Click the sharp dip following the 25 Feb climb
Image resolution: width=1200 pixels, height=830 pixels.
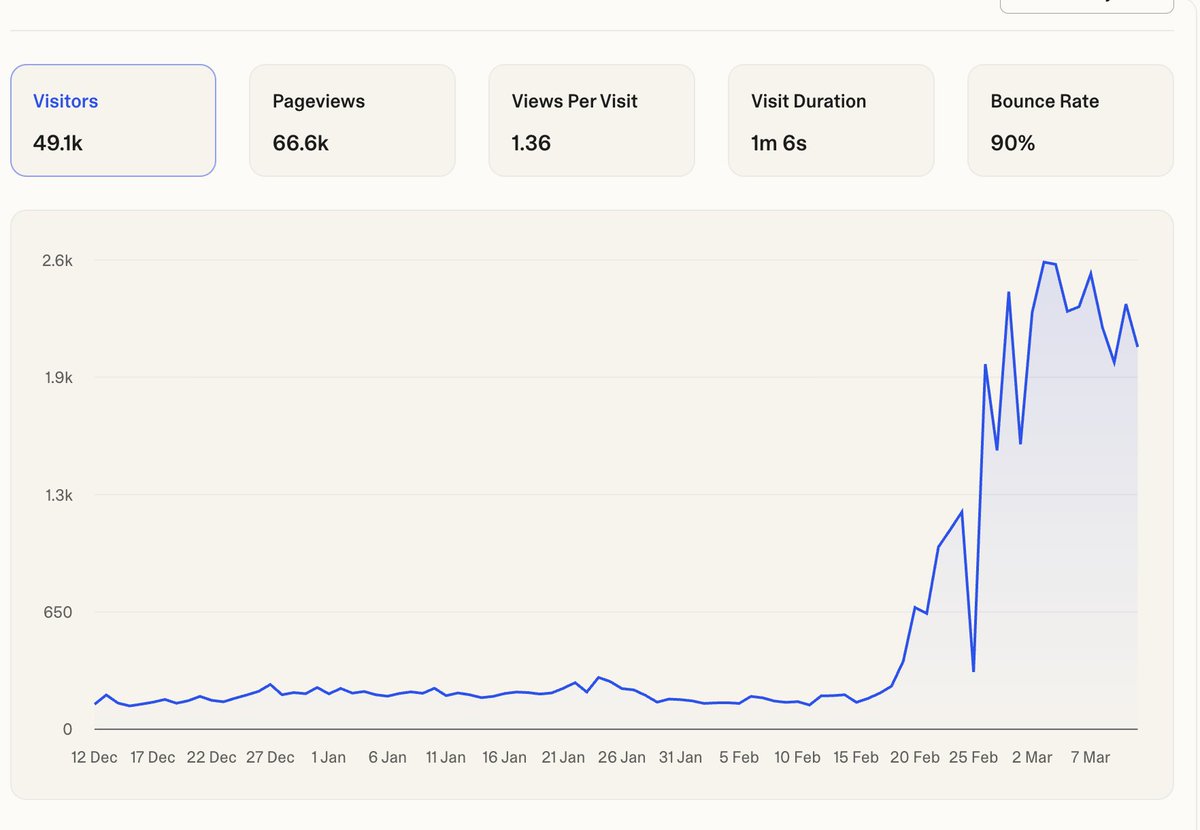(974, 671)
